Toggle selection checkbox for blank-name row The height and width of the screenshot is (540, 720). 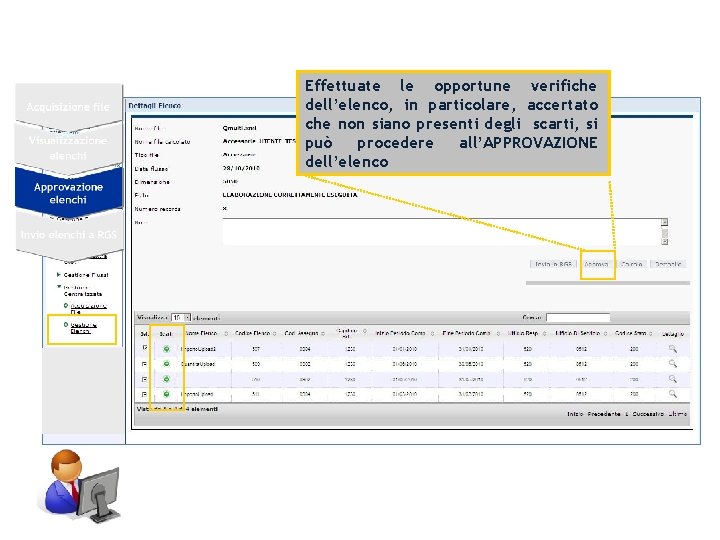pos(145,379)
